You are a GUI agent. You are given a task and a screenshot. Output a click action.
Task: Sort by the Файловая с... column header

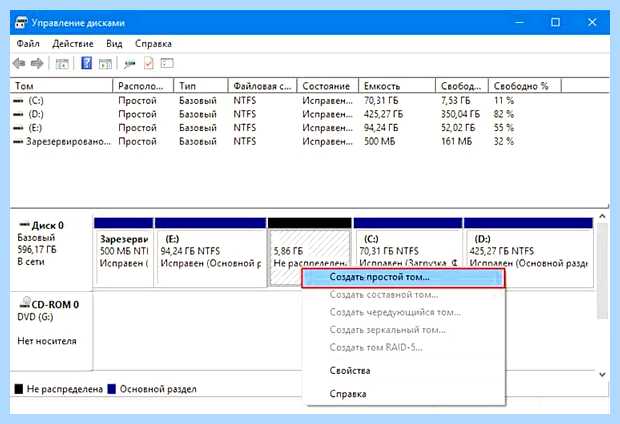[262, 86]
